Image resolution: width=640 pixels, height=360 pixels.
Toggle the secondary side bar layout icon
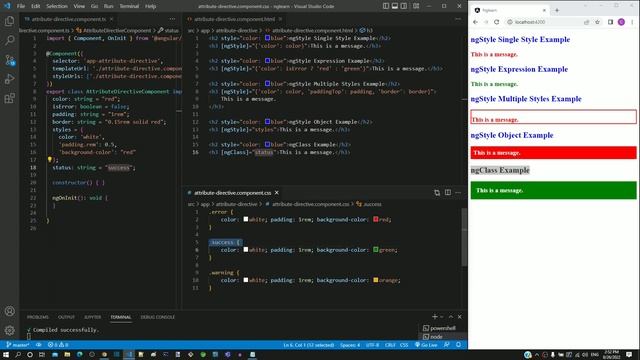pyautogui.click(x=404, y=6)
